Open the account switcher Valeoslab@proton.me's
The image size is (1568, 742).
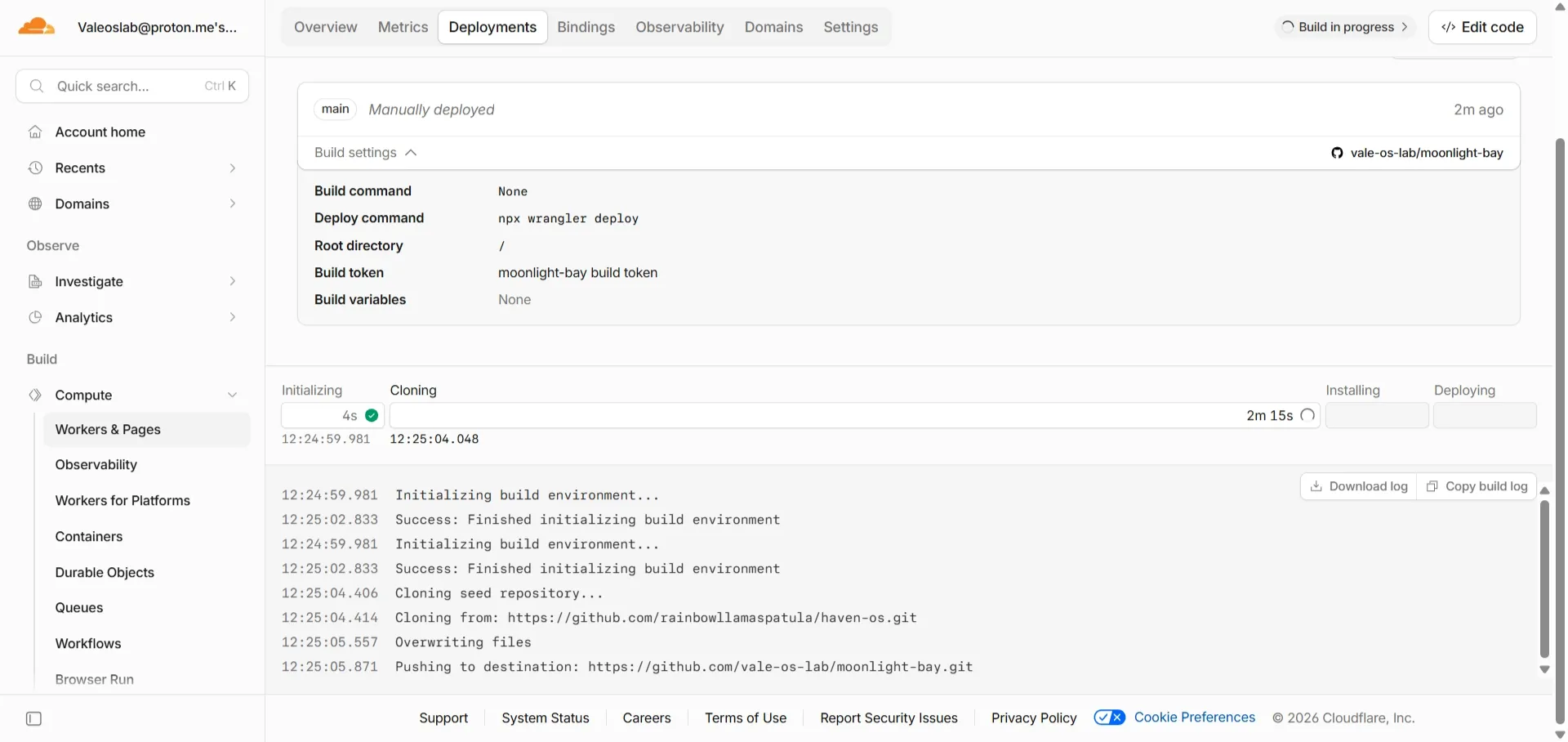tap(157, 27)
